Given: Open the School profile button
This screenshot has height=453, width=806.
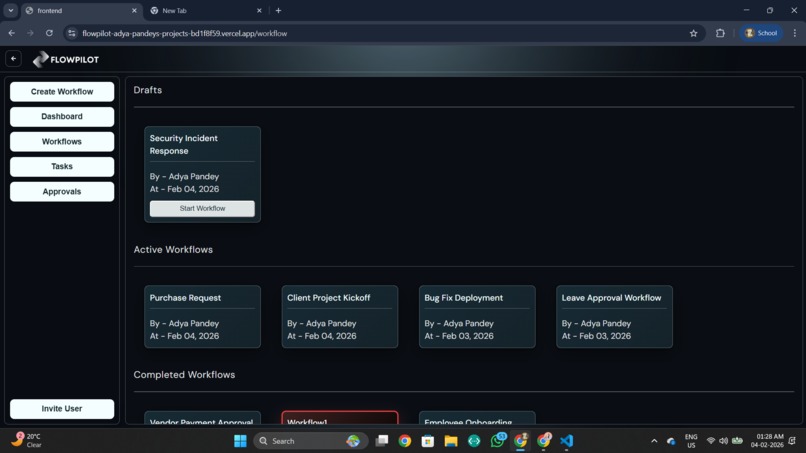Looking at the screenshot, I should pos(761,33).
